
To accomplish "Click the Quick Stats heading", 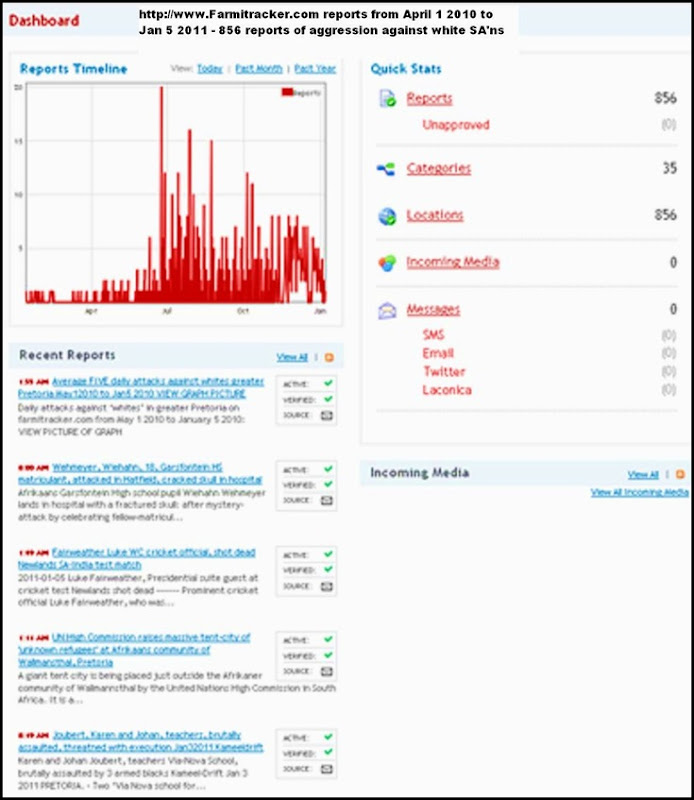I will [406, 69].
